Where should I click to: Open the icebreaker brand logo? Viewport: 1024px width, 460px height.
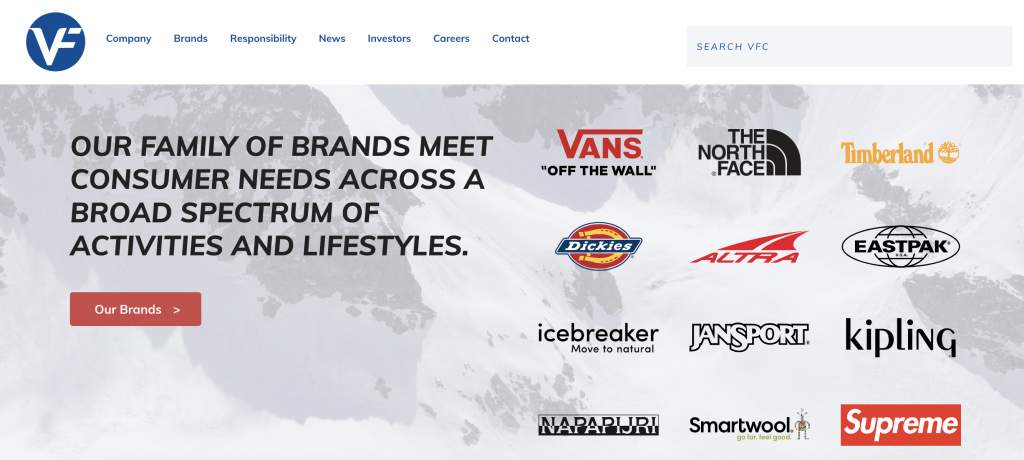tap(598, 338)
